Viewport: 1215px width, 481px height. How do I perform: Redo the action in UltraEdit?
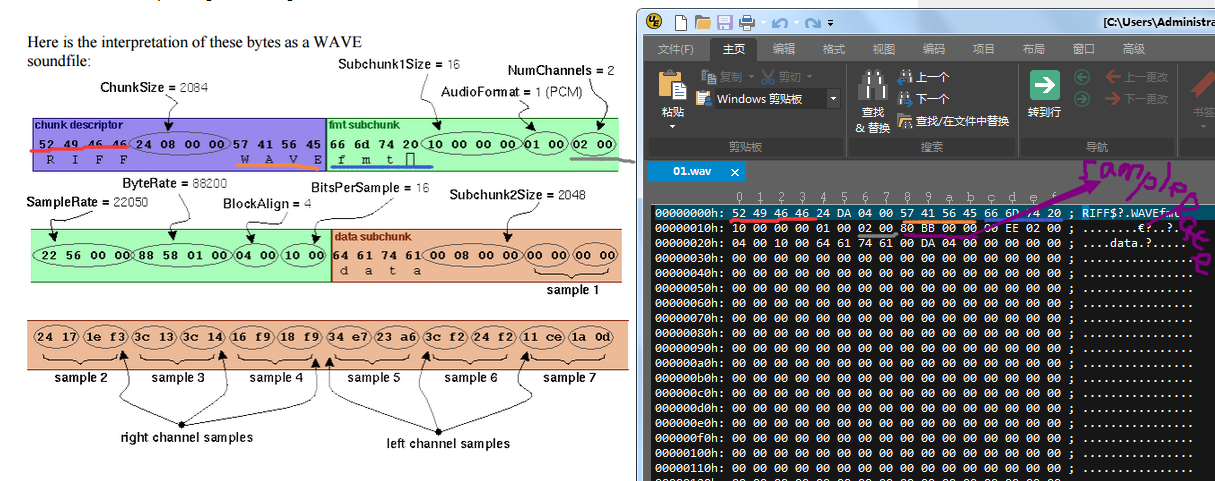coord(812,22)
